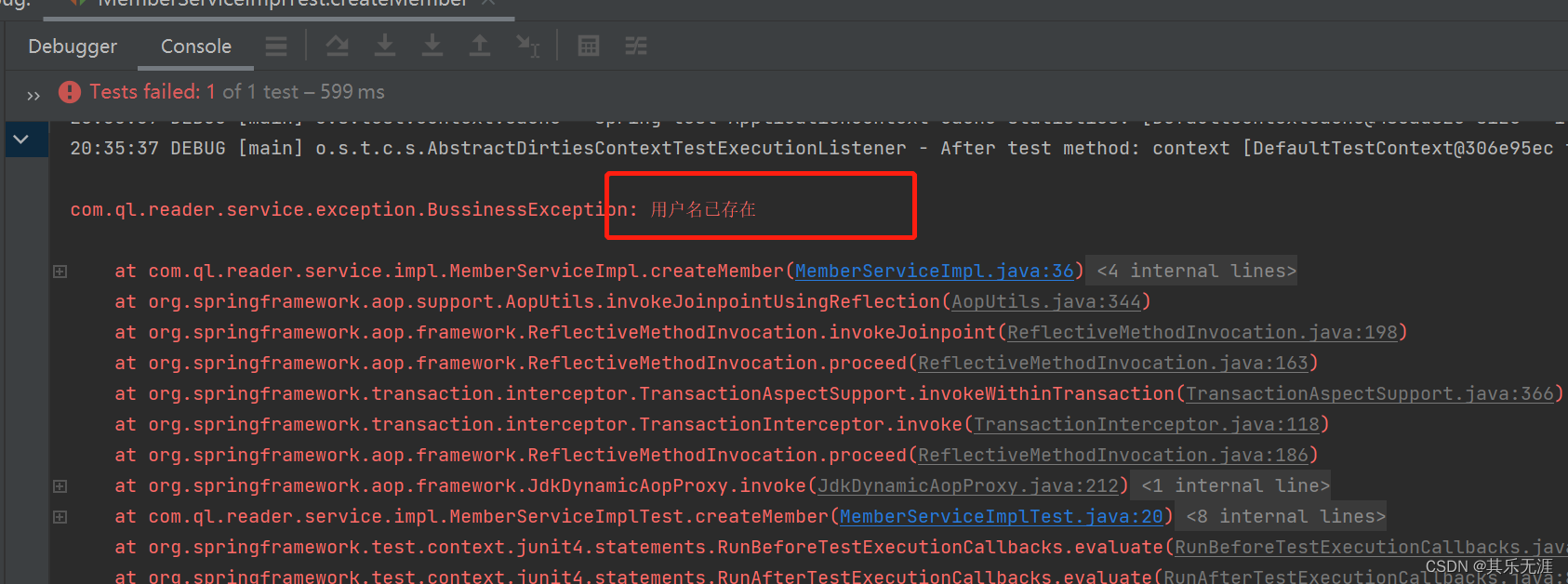1568x584 pixels.
Task: Expand the hidden test tree chevrons
Action: click(x=33, y=95)
